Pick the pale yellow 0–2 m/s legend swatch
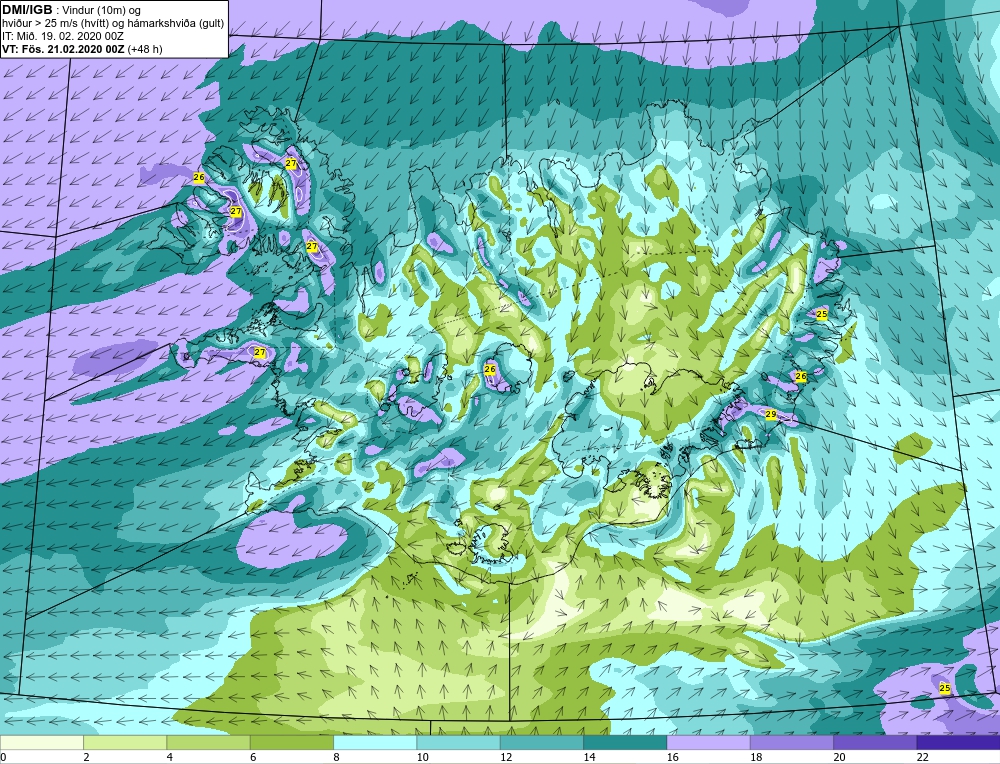This screenshot has height=764, width=1000. 42,743
